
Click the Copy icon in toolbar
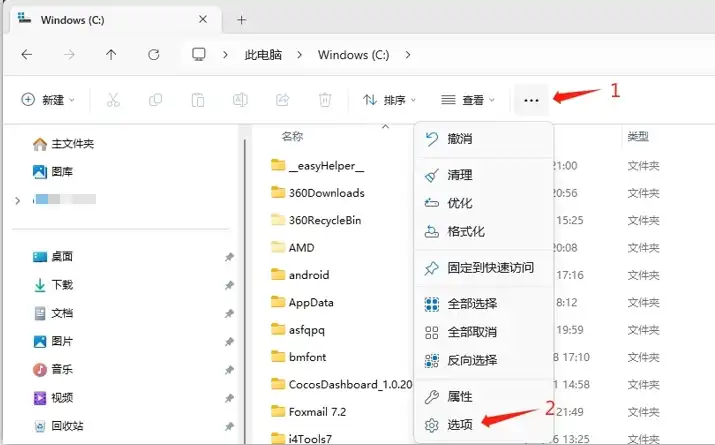pos(155,99)
